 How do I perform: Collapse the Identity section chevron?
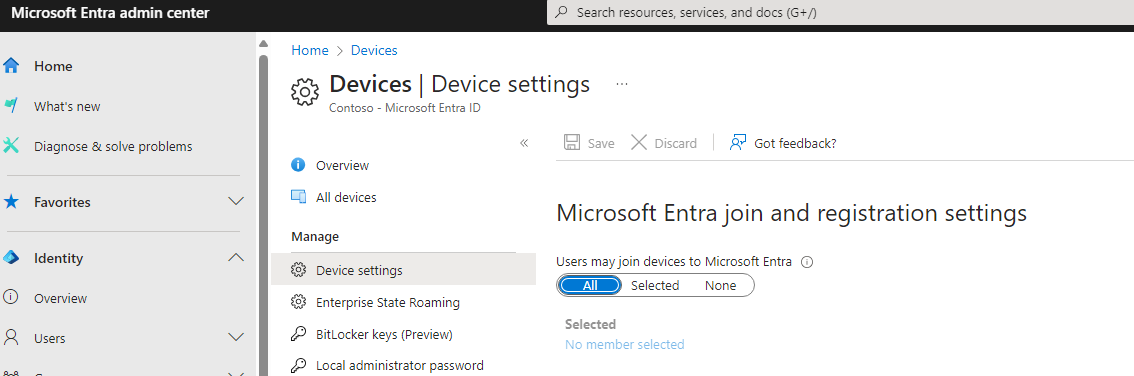[236, 257]
